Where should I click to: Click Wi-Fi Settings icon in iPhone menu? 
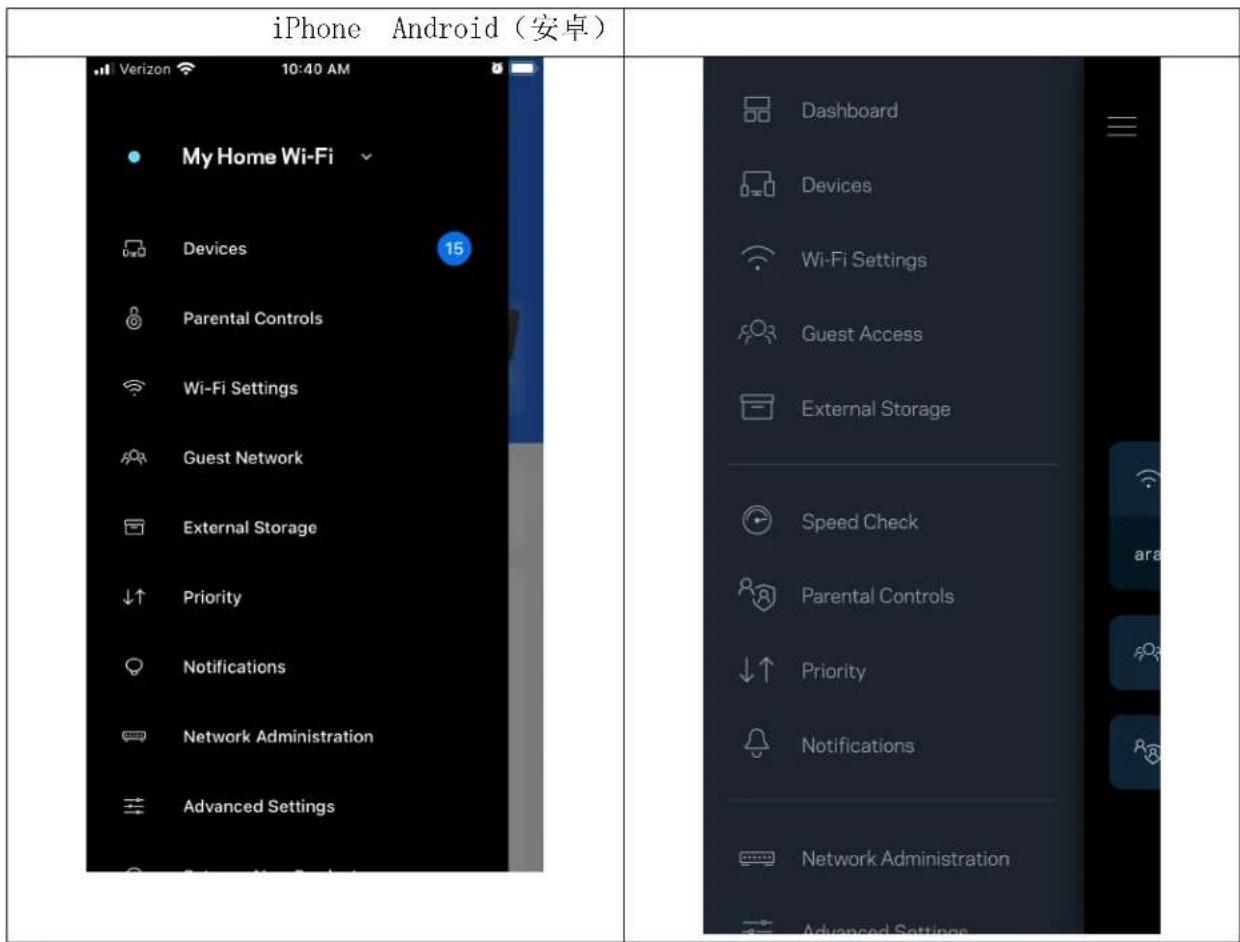[134, 388]
